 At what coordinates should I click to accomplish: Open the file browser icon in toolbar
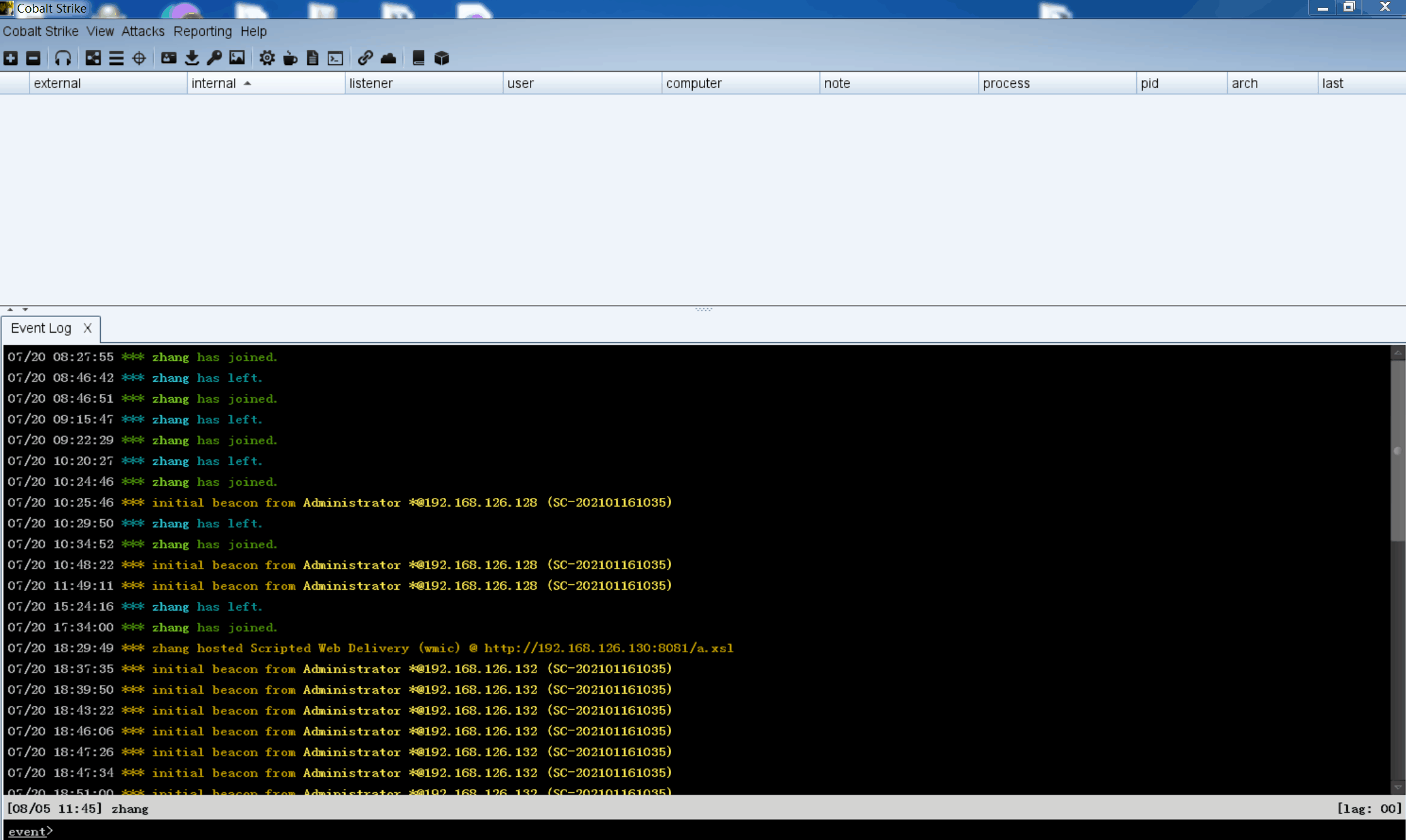coord(313,58)
